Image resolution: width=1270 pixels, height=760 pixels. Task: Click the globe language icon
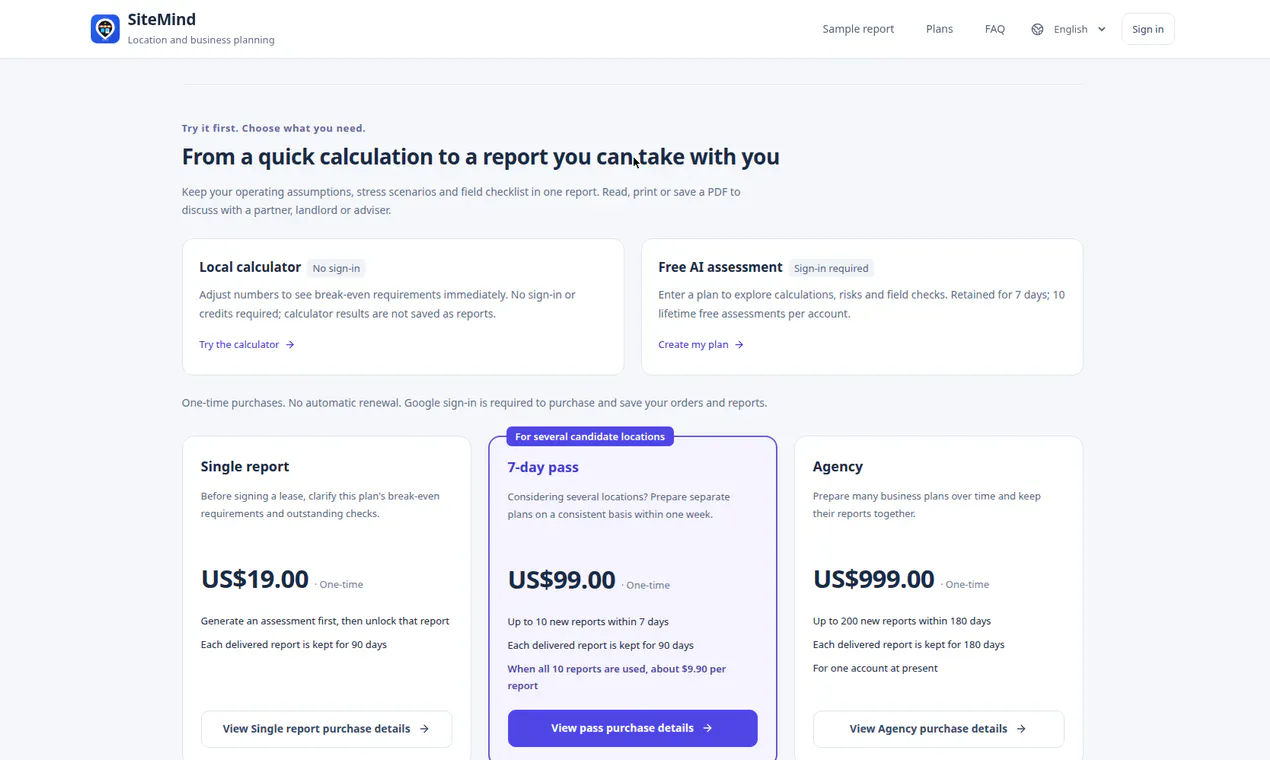[x=1037, y=29]
